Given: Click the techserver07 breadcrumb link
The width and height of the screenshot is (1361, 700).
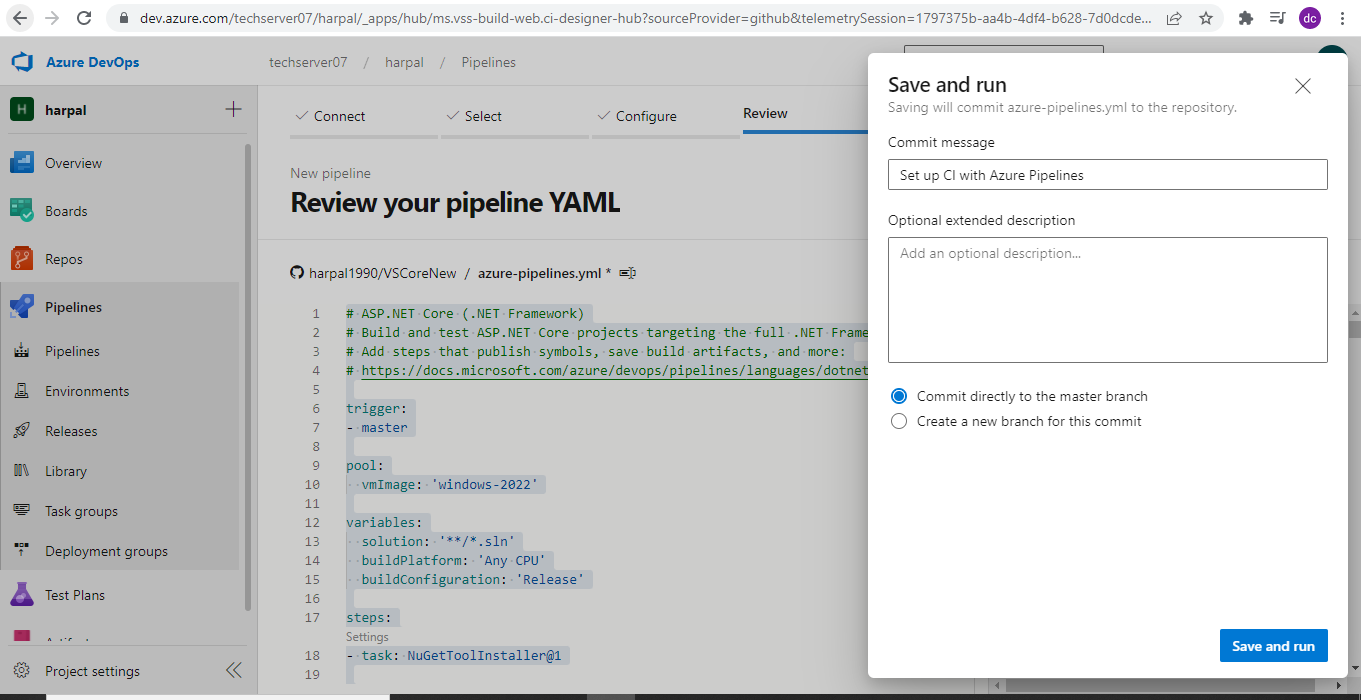Looking at the screenshot, I should (308, 62).
